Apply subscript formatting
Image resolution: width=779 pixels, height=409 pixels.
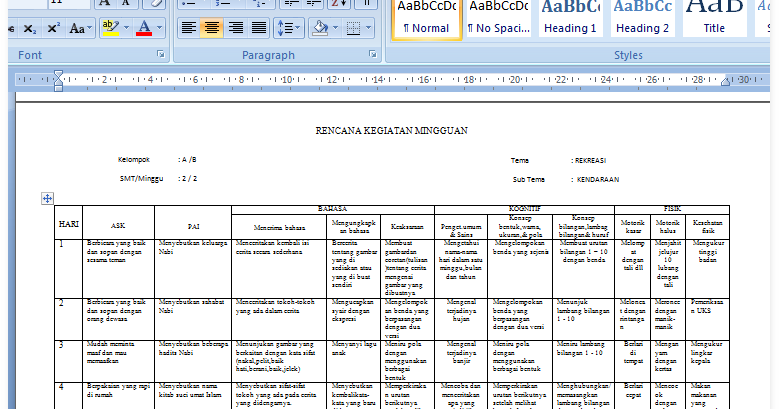click(30, 29)
